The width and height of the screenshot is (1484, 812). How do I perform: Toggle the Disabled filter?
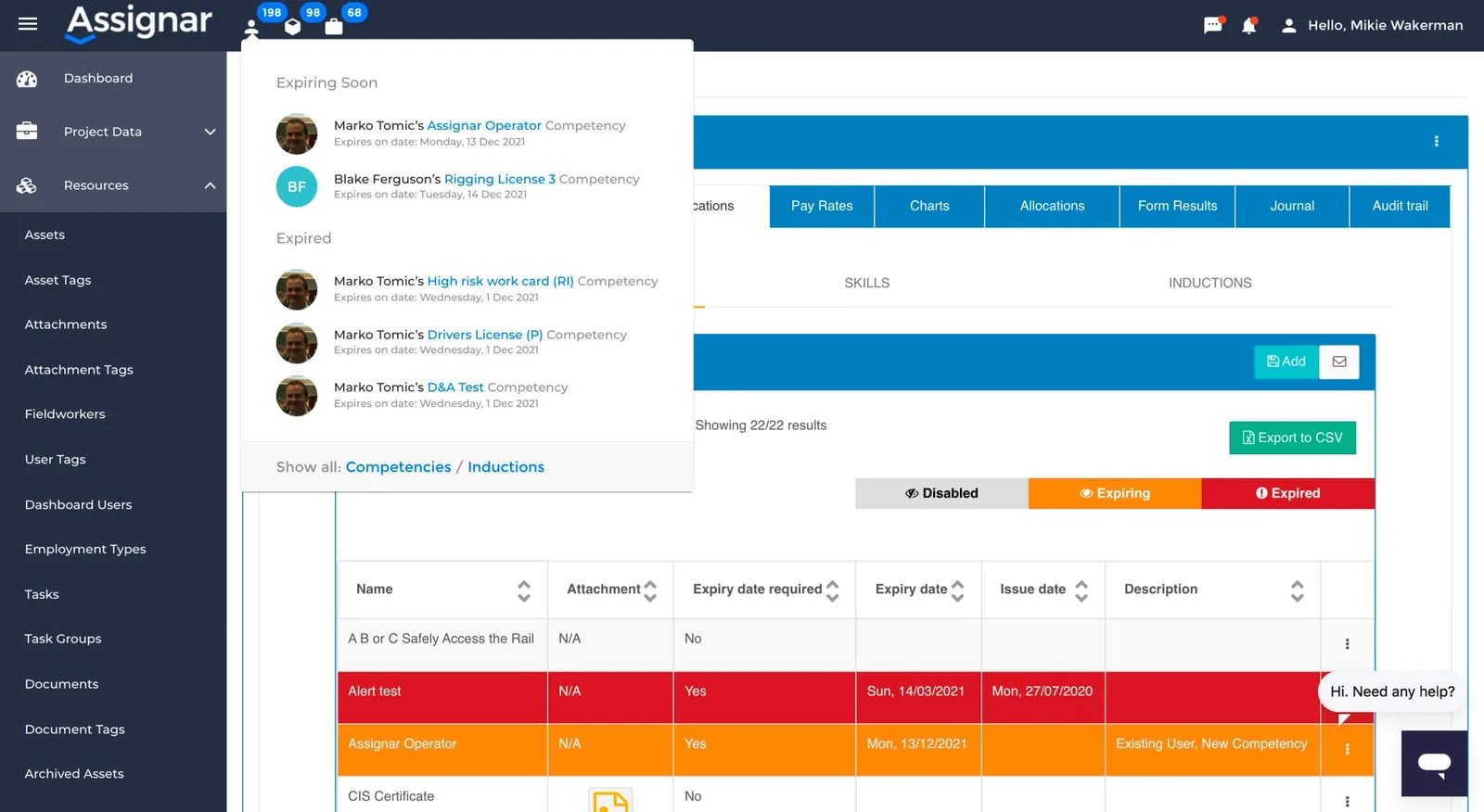tap(941, 493)
